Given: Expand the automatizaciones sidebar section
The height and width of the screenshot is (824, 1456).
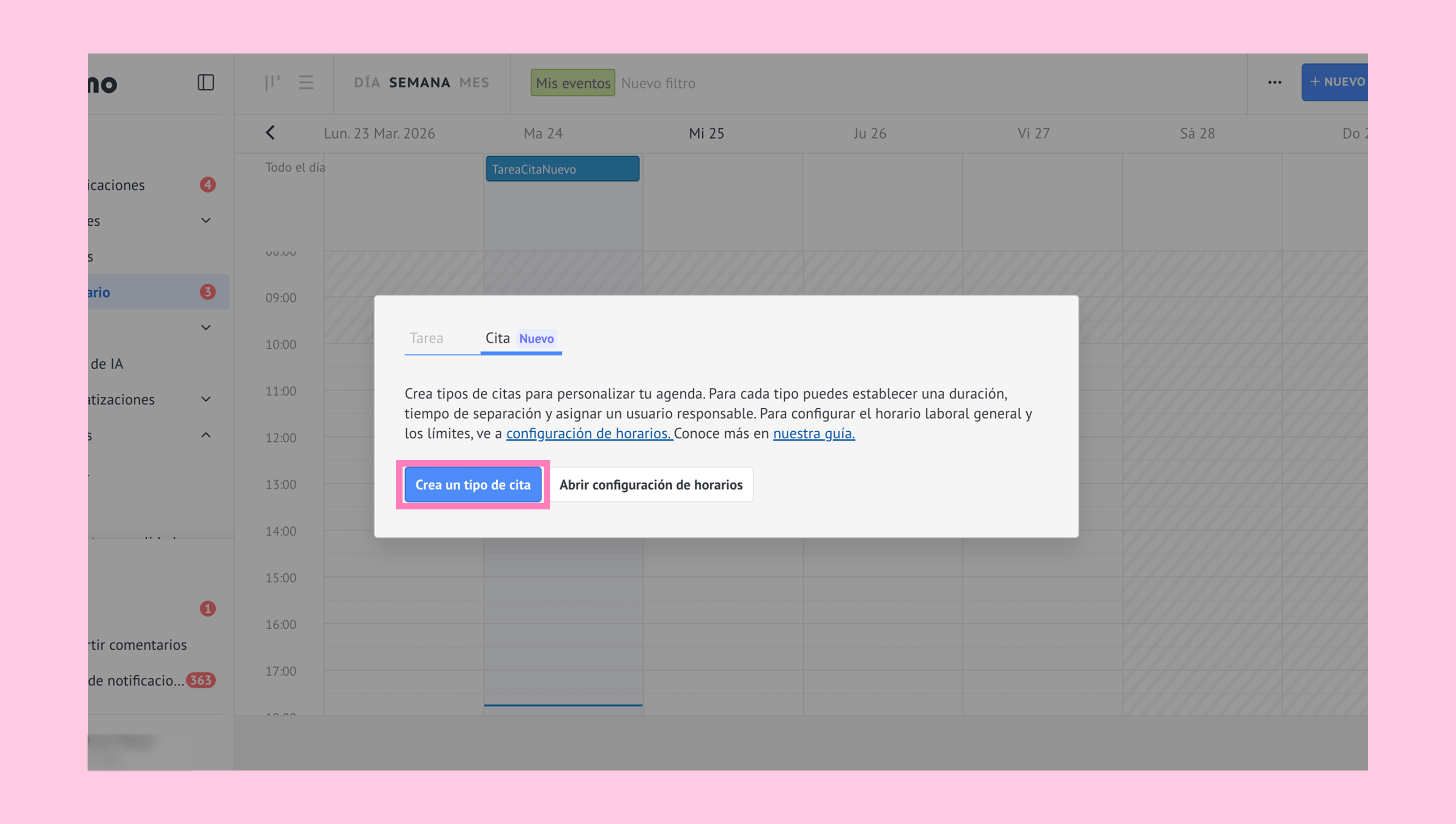Looking at the screenshot, I should (206, 400).
